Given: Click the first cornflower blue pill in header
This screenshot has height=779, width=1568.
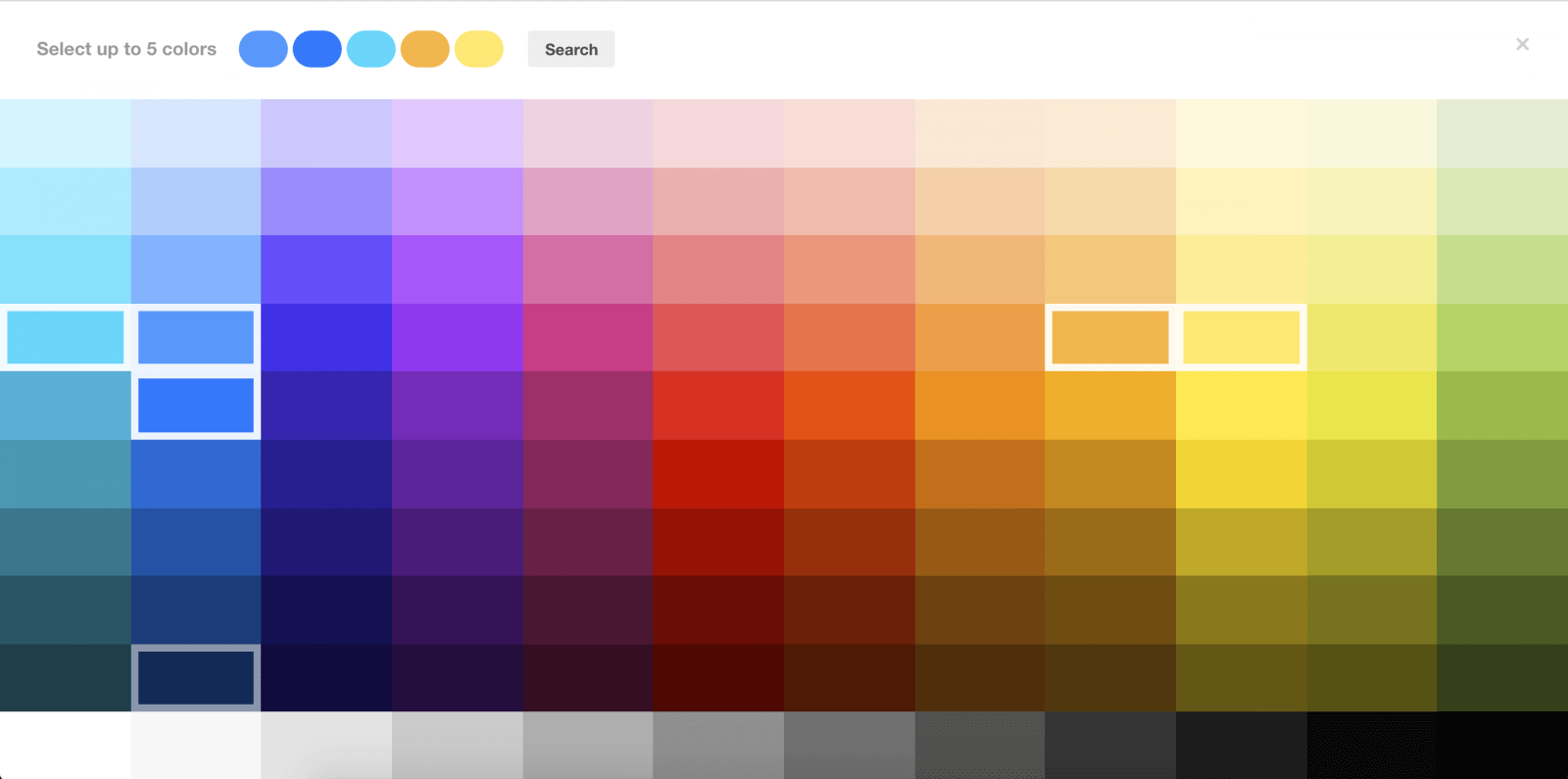Looking at the screenshot, I should click(x=263, y=49).
